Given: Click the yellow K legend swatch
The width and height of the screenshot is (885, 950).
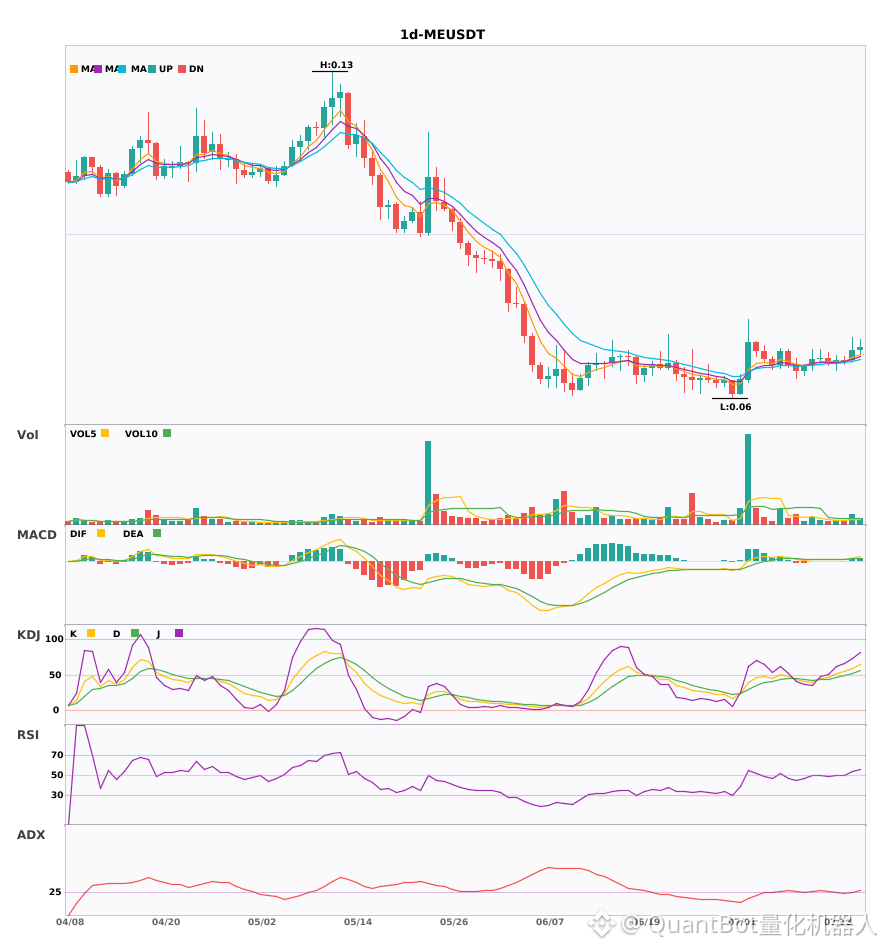Looking at the screenshot, I should tap(91, 633).
